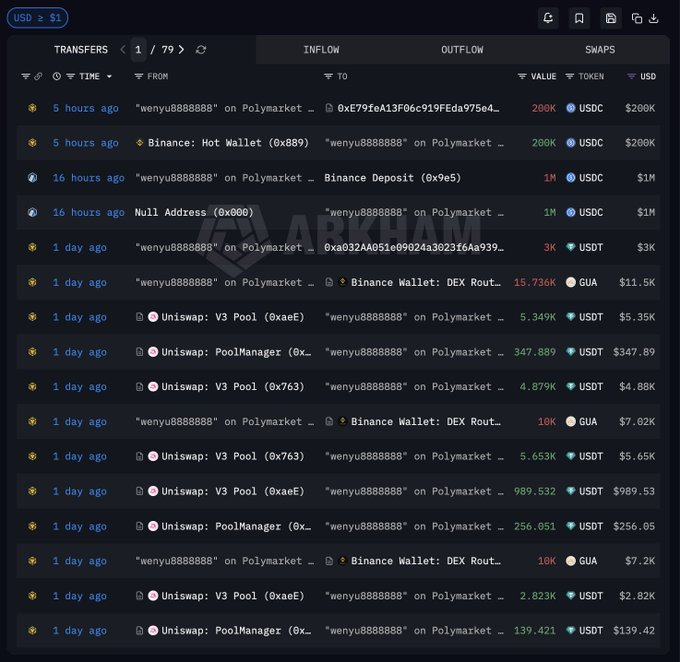Toggle TIME sort dropdown arrow

click(109, 76)
